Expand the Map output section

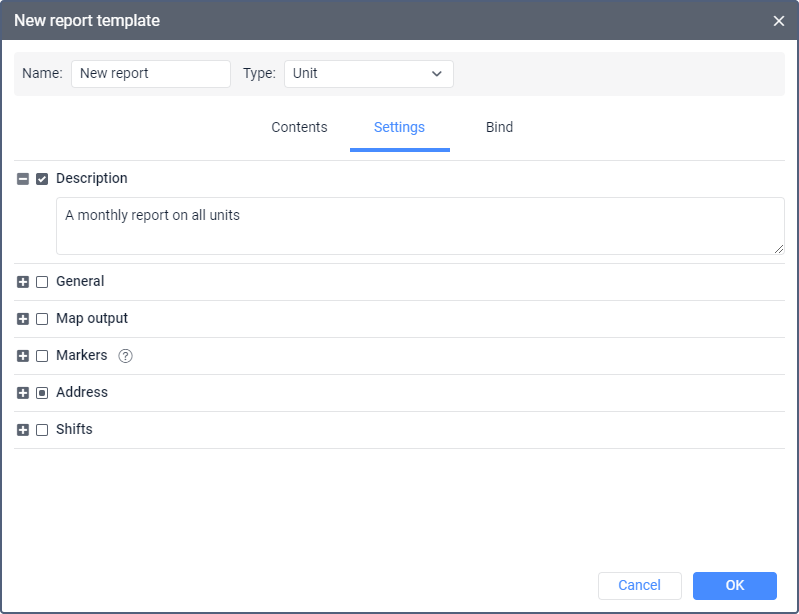23,319
